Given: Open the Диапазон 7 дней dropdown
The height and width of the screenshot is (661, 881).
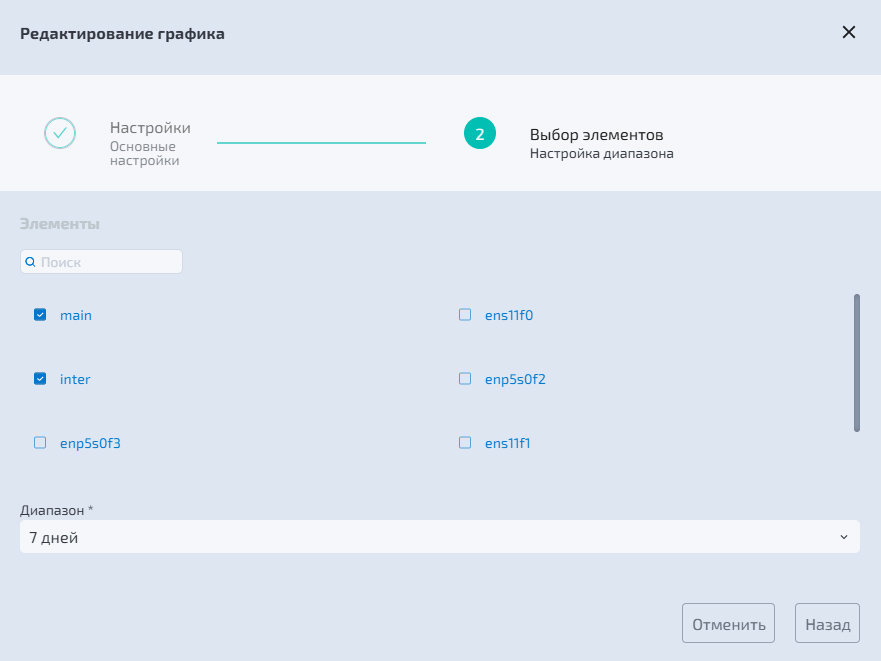Looking at the screenshot, I should click(440, 537).
